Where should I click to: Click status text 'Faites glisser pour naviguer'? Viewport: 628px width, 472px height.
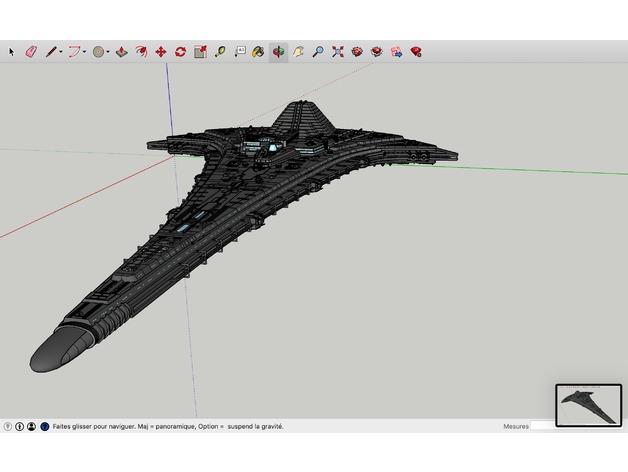click(94, 427)
